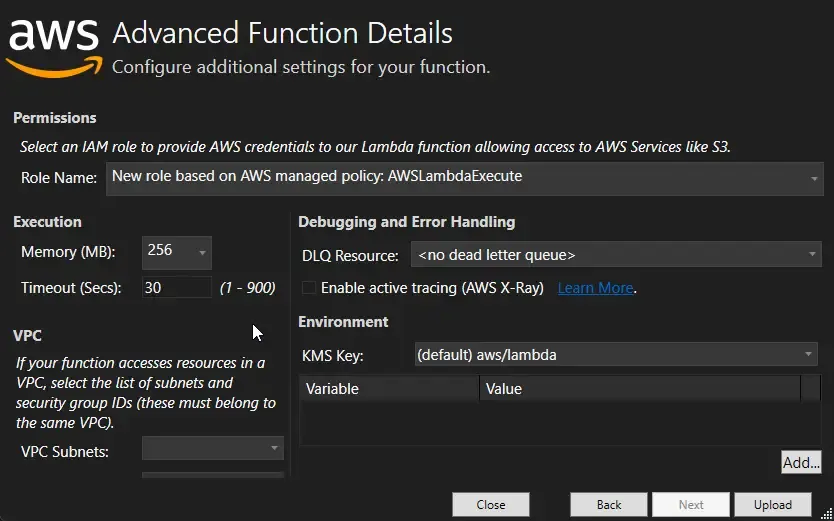Click the window resize grip in corner
The image size is (834, 521).
[x=825, y=513]
